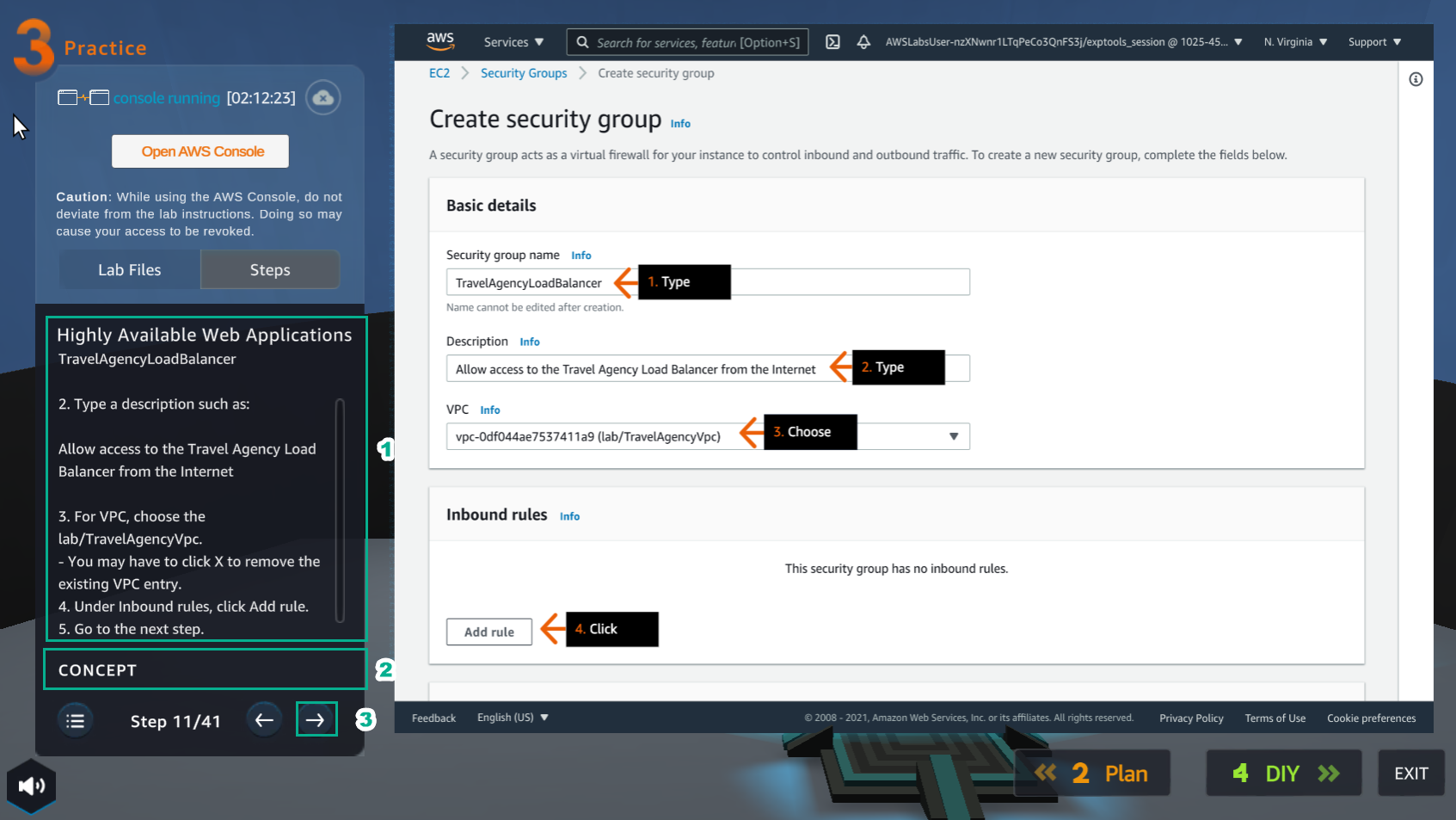Open the Terms of Use link

click(x=1275, y=718)
